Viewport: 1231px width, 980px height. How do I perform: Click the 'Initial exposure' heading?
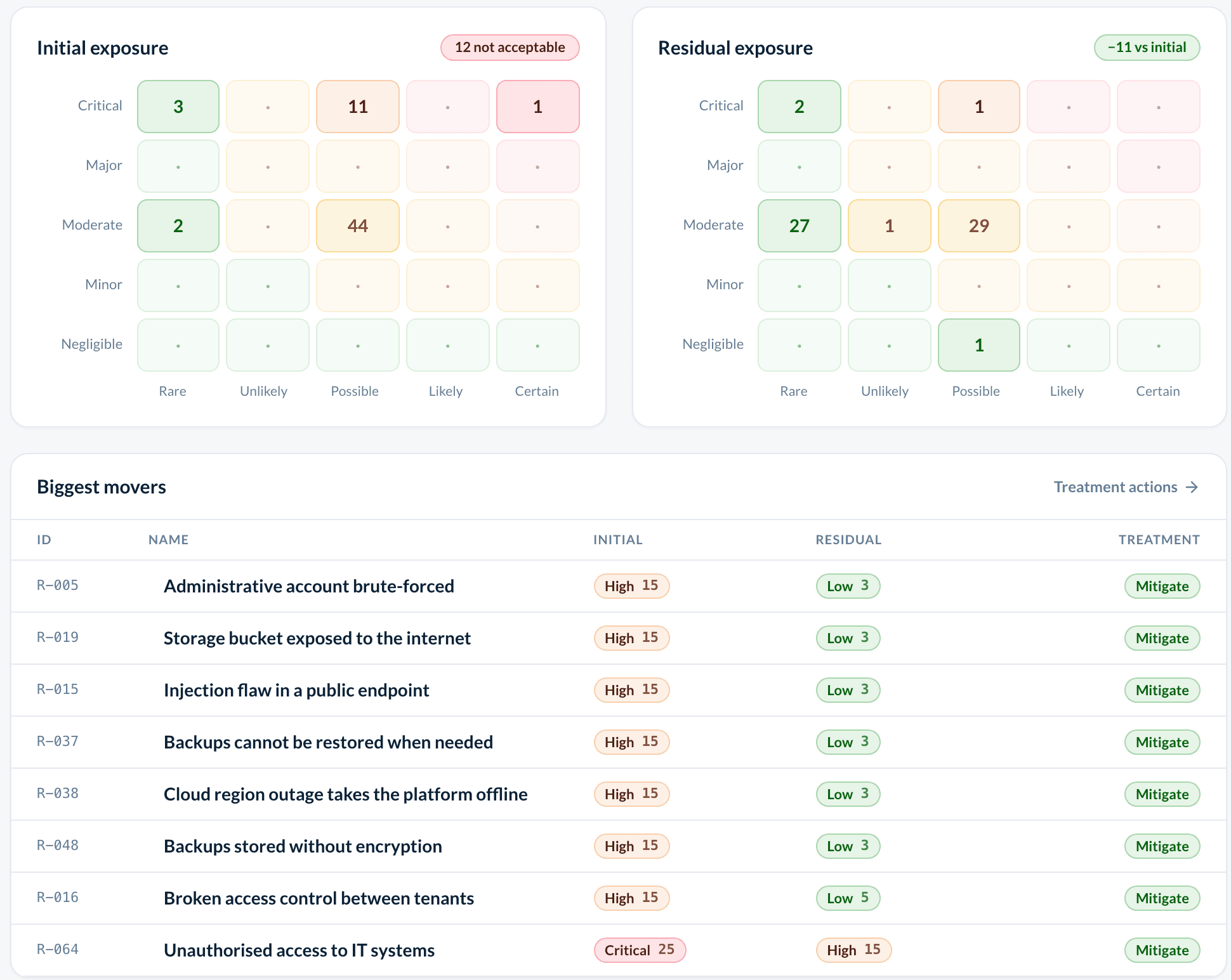(103, 48)
